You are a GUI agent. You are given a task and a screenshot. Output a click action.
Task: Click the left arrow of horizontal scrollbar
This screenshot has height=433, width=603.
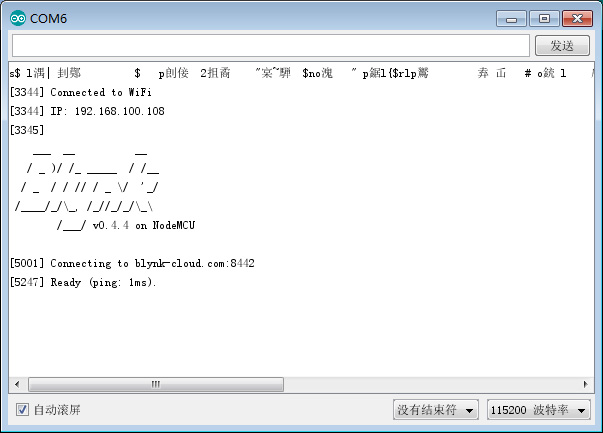point(17,384)
